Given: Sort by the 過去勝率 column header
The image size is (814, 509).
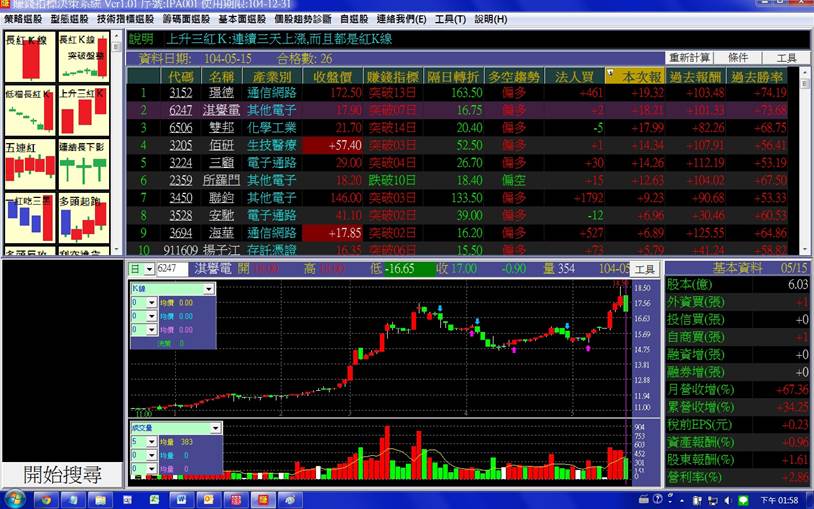Looking at the screenshot, I should [756, 77].
